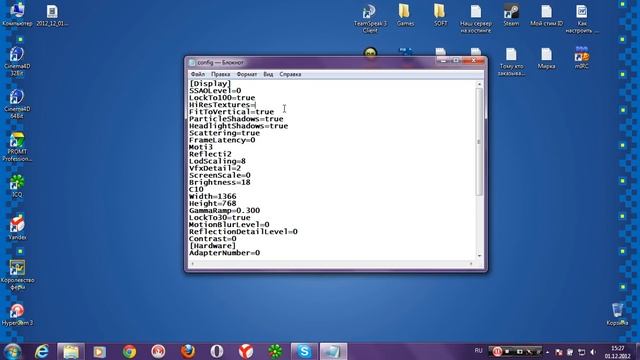The image size is (640, 360).
Task: Select the SOFT folder on desktop
Action: pyautogui.click(x=440, y=15)
